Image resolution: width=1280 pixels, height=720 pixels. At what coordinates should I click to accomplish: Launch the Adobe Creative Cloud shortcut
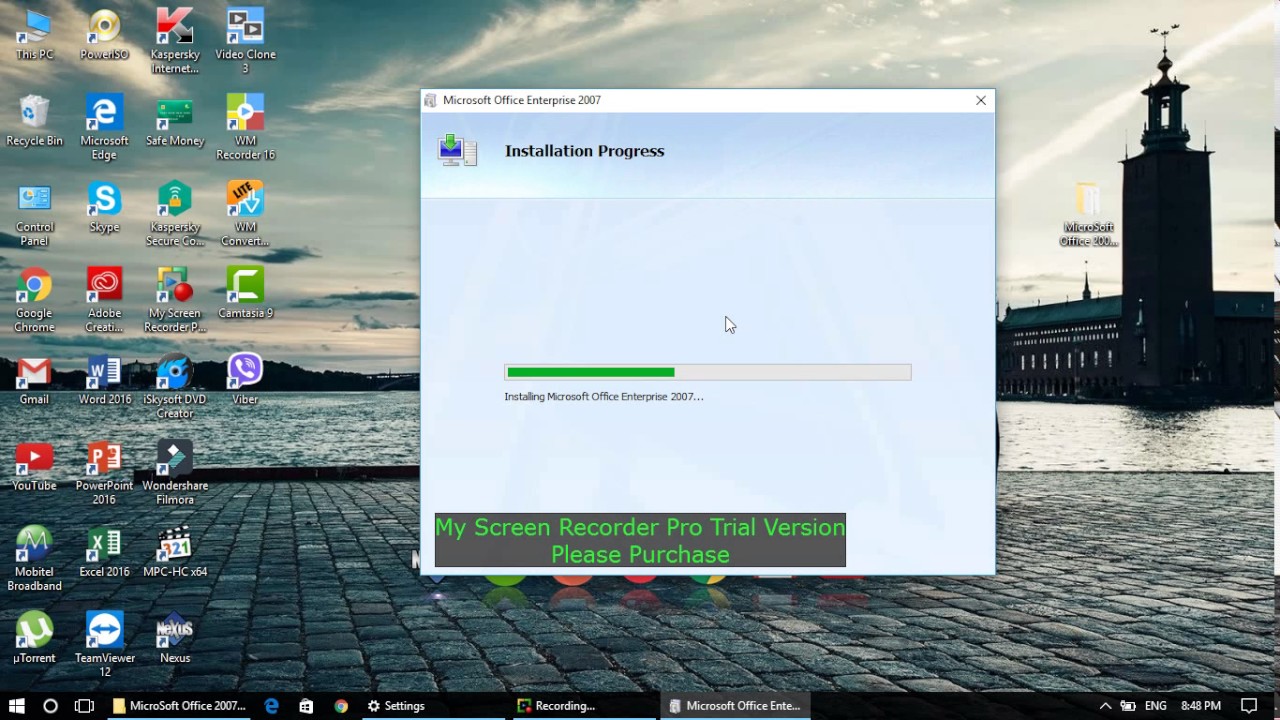point(104,300)
